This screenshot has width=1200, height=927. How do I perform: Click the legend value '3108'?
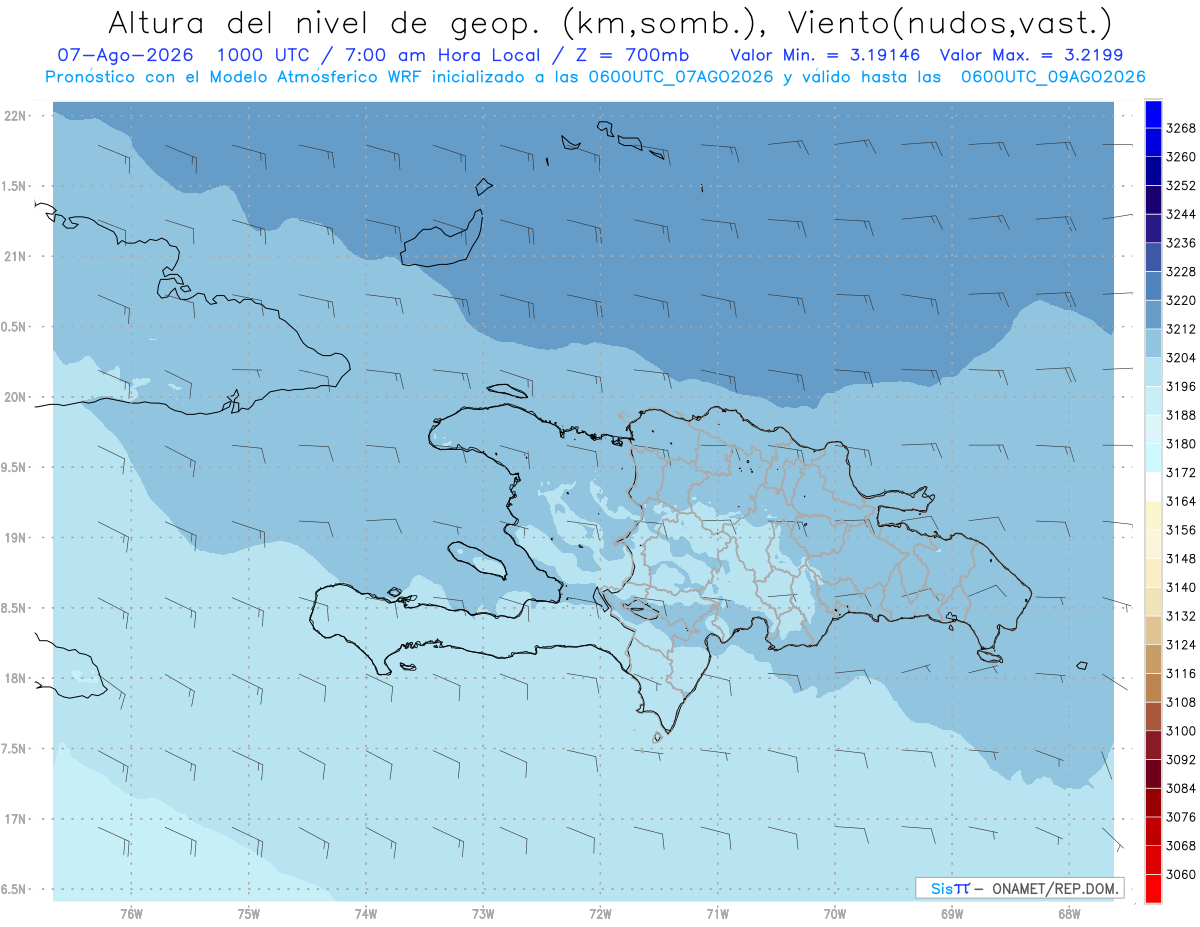pyautogui.click(x=1181, y=702)
